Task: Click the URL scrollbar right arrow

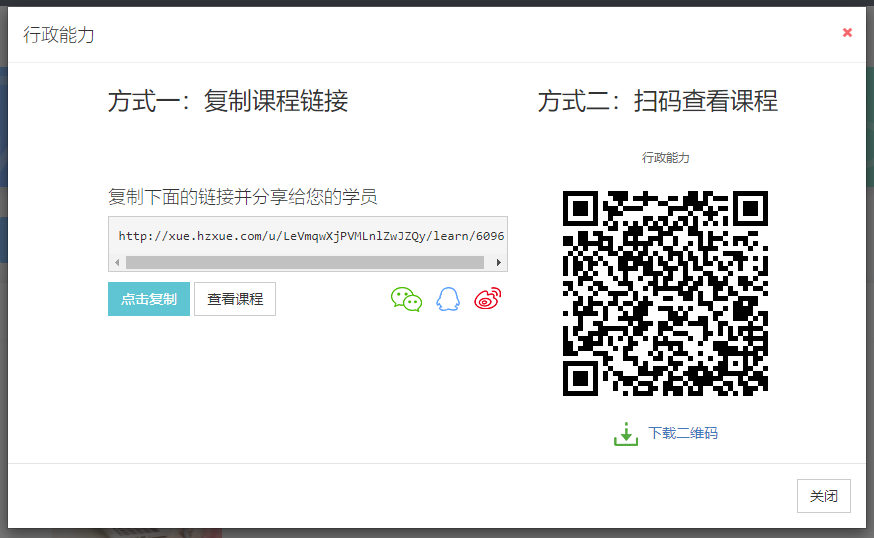Action: coord(499,263)
